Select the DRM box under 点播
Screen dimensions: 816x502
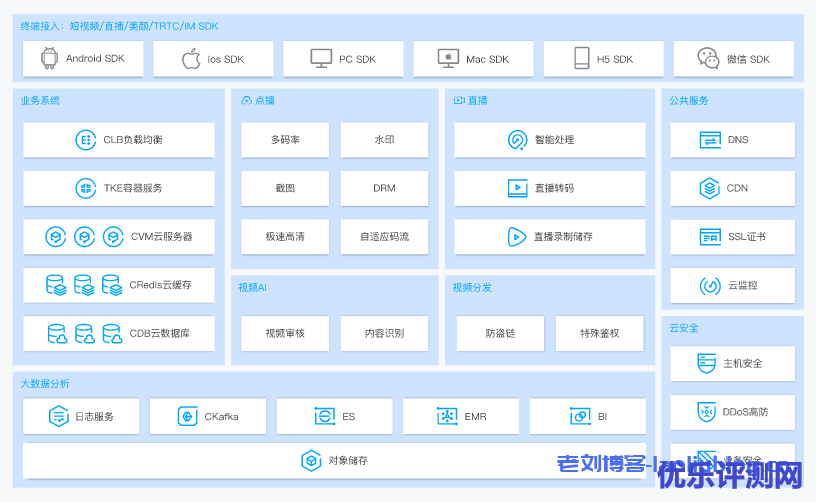pyautogui.click(x=384, y=188)
